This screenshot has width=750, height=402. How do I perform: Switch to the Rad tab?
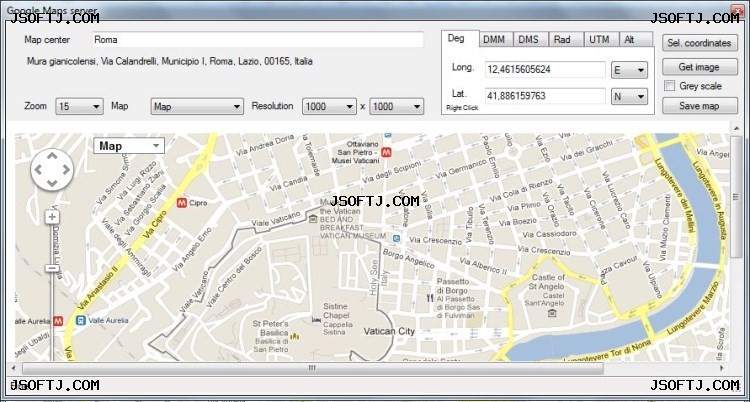pos(566,40)
